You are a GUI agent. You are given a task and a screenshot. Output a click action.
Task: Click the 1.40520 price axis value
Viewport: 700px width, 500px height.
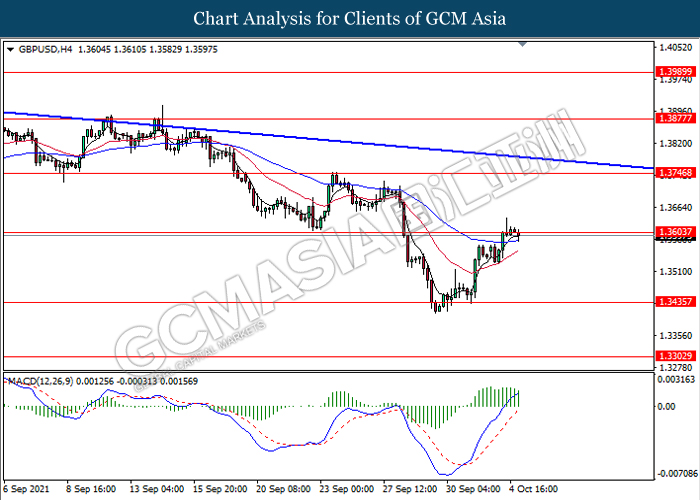676,47
